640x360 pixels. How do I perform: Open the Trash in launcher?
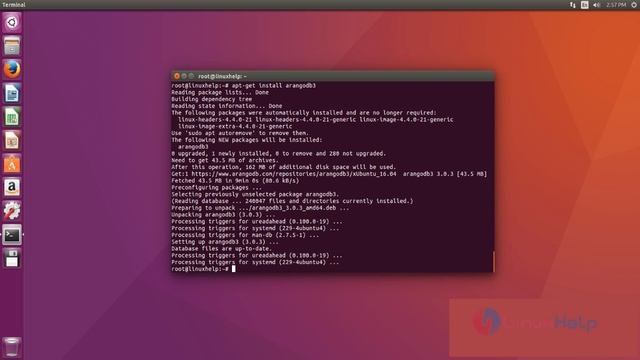(12, 347)
